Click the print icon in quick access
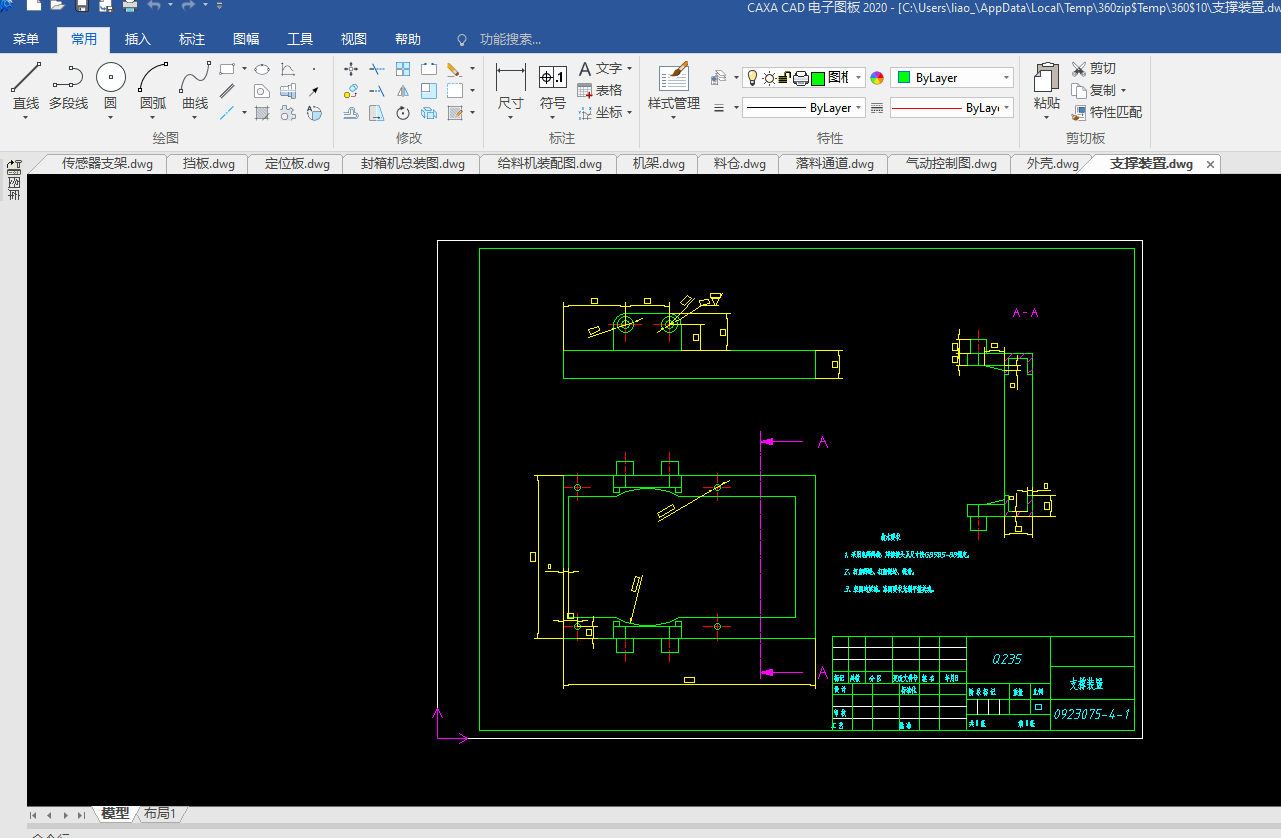Screen dimensions: 1281x838 [x=130, y=6]
